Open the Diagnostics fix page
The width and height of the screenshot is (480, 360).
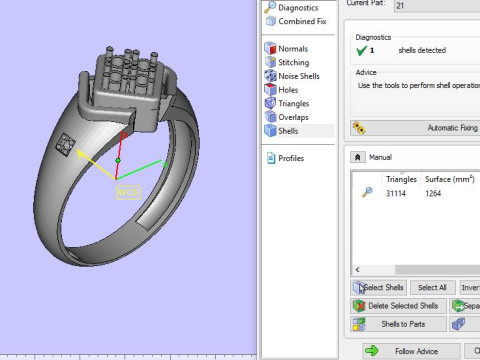292,7
